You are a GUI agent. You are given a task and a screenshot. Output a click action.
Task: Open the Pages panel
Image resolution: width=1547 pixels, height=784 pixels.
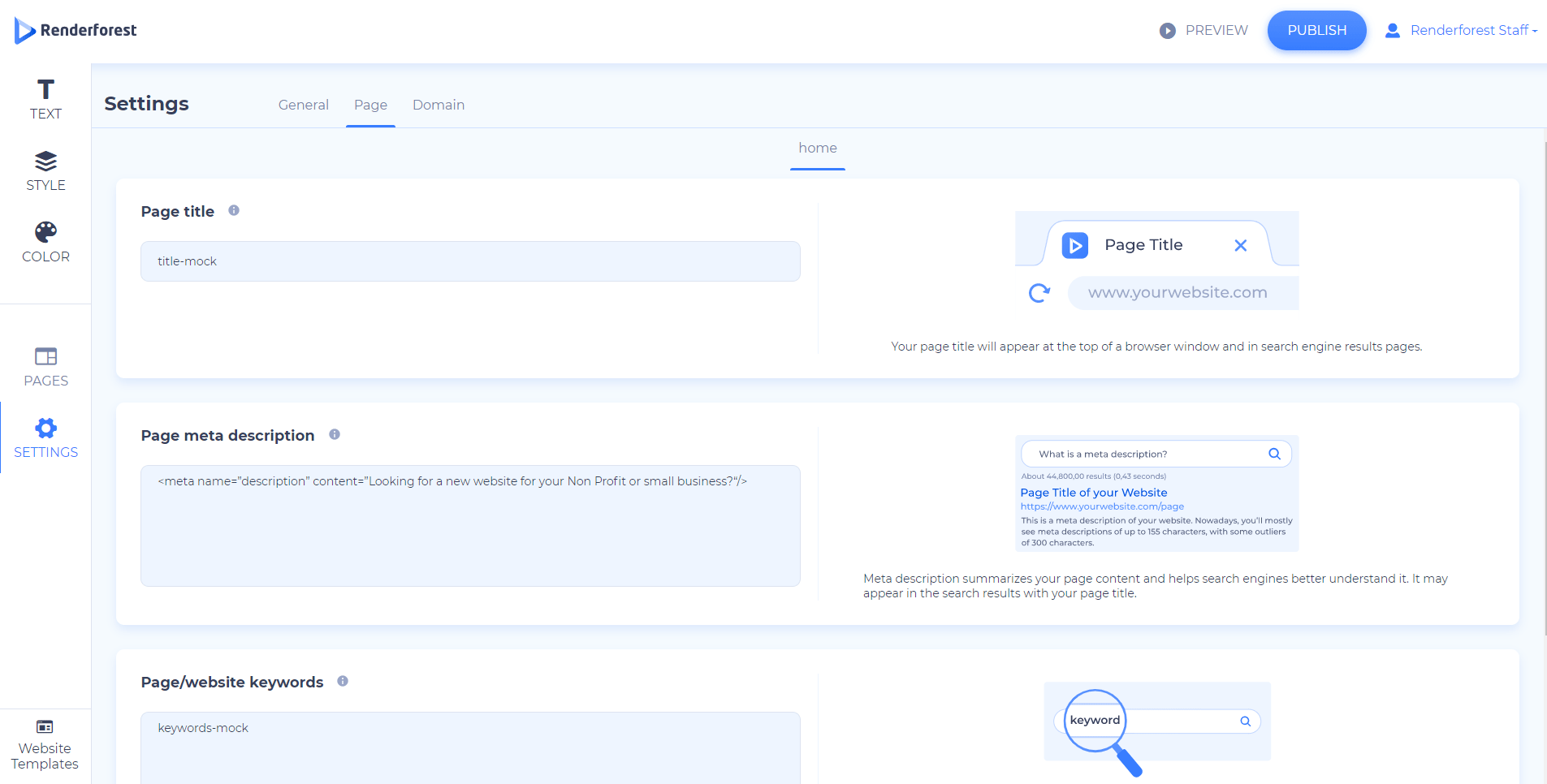(45, 365)
